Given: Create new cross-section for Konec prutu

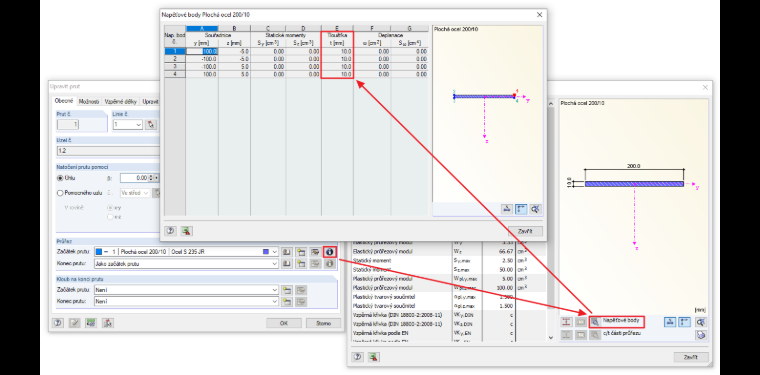Looking at the screenshot, I should [301, 264].
